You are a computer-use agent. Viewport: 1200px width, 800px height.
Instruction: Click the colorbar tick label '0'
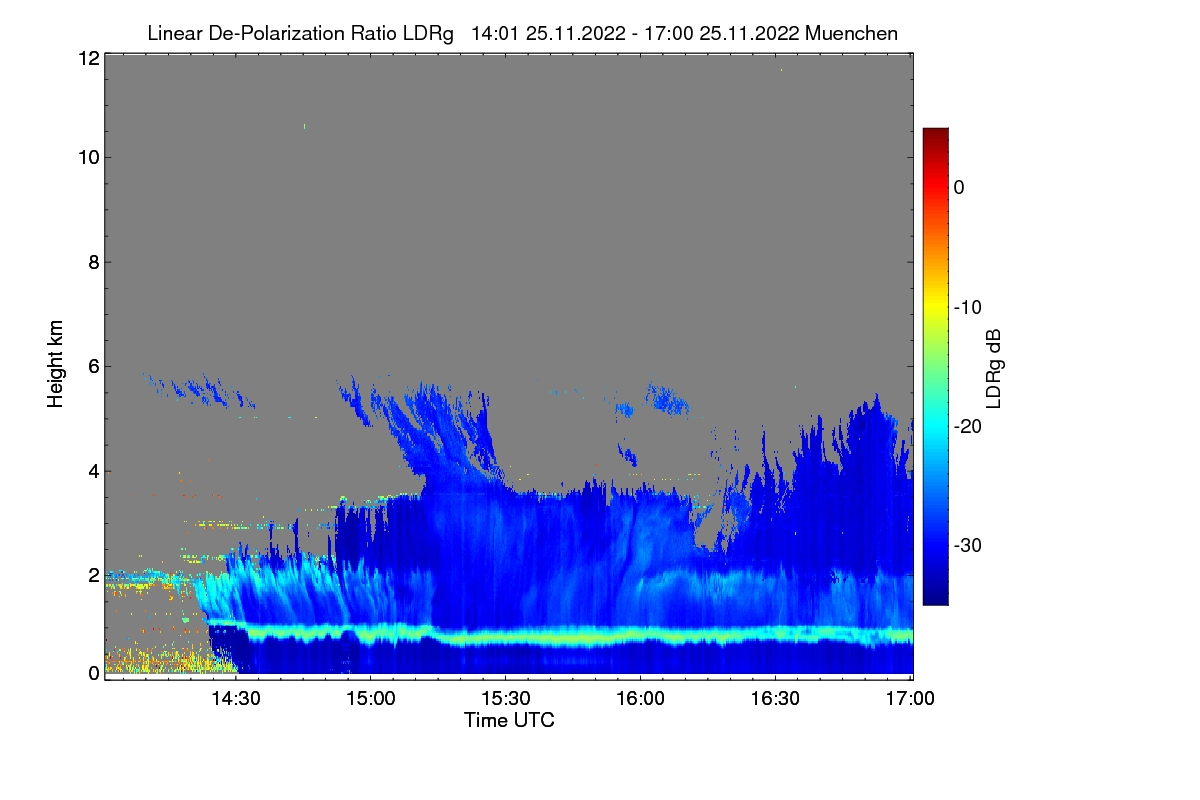(x=959, y=187)
